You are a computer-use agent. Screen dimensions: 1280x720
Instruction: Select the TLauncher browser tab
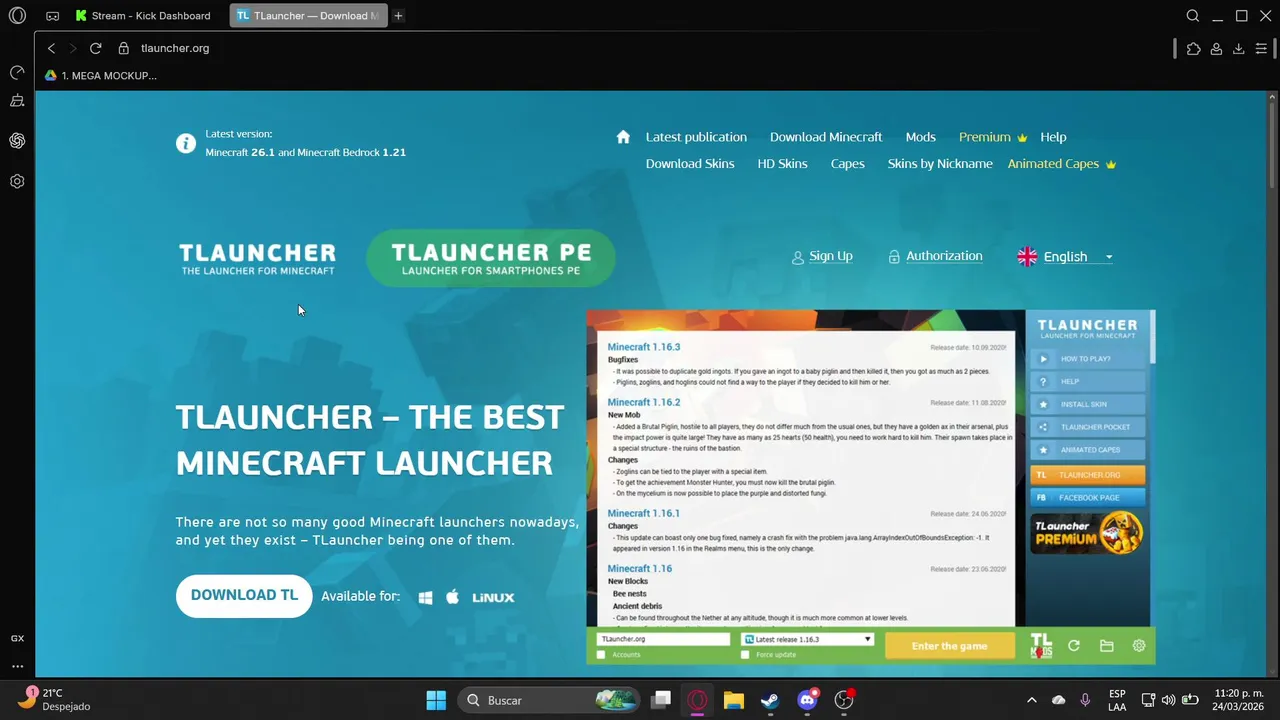[x=307, y=16]
